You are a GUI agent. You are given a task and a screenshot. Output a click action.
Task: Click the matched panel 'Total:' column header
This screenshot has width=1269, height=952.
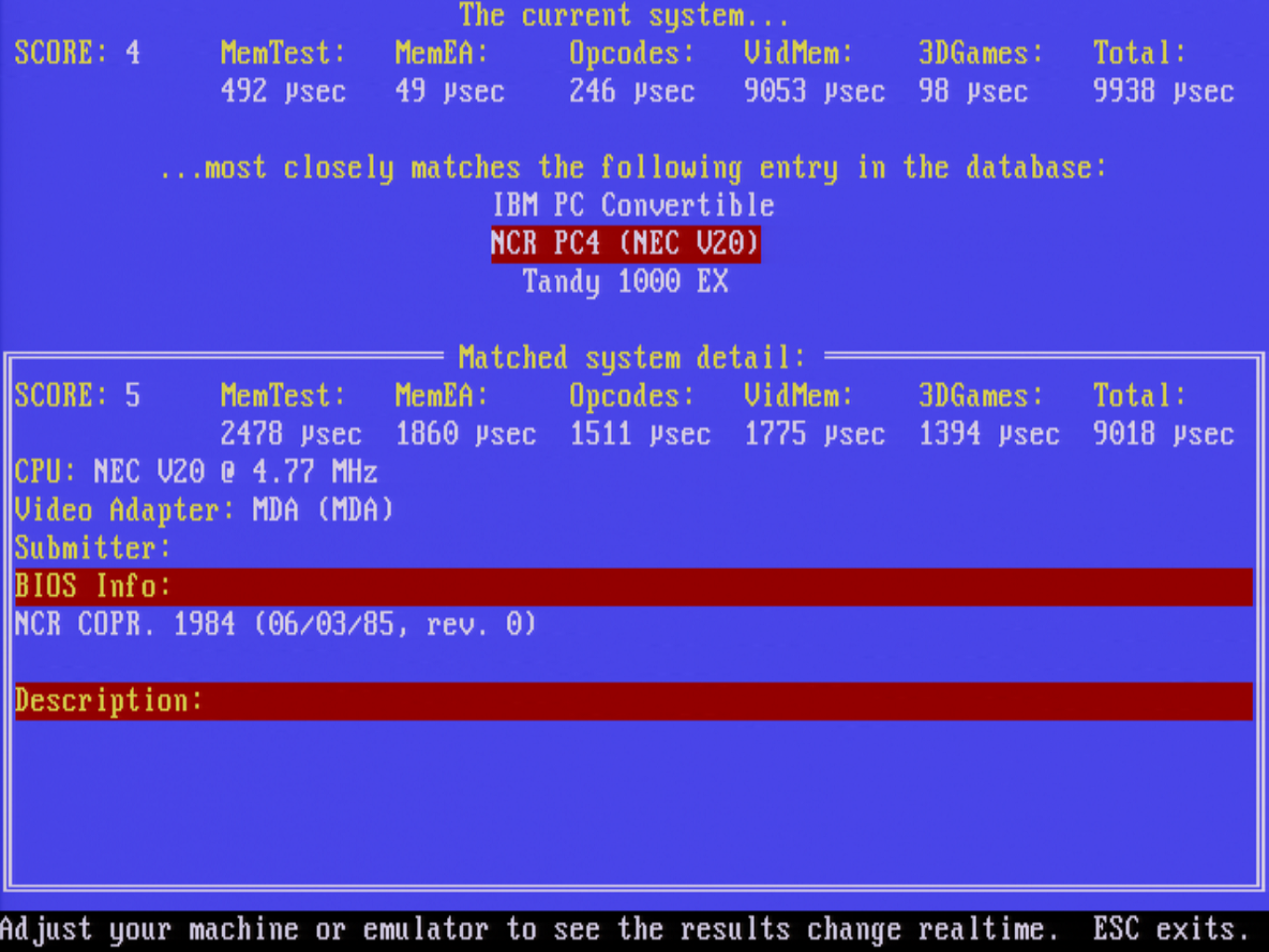pos(1140,396)
